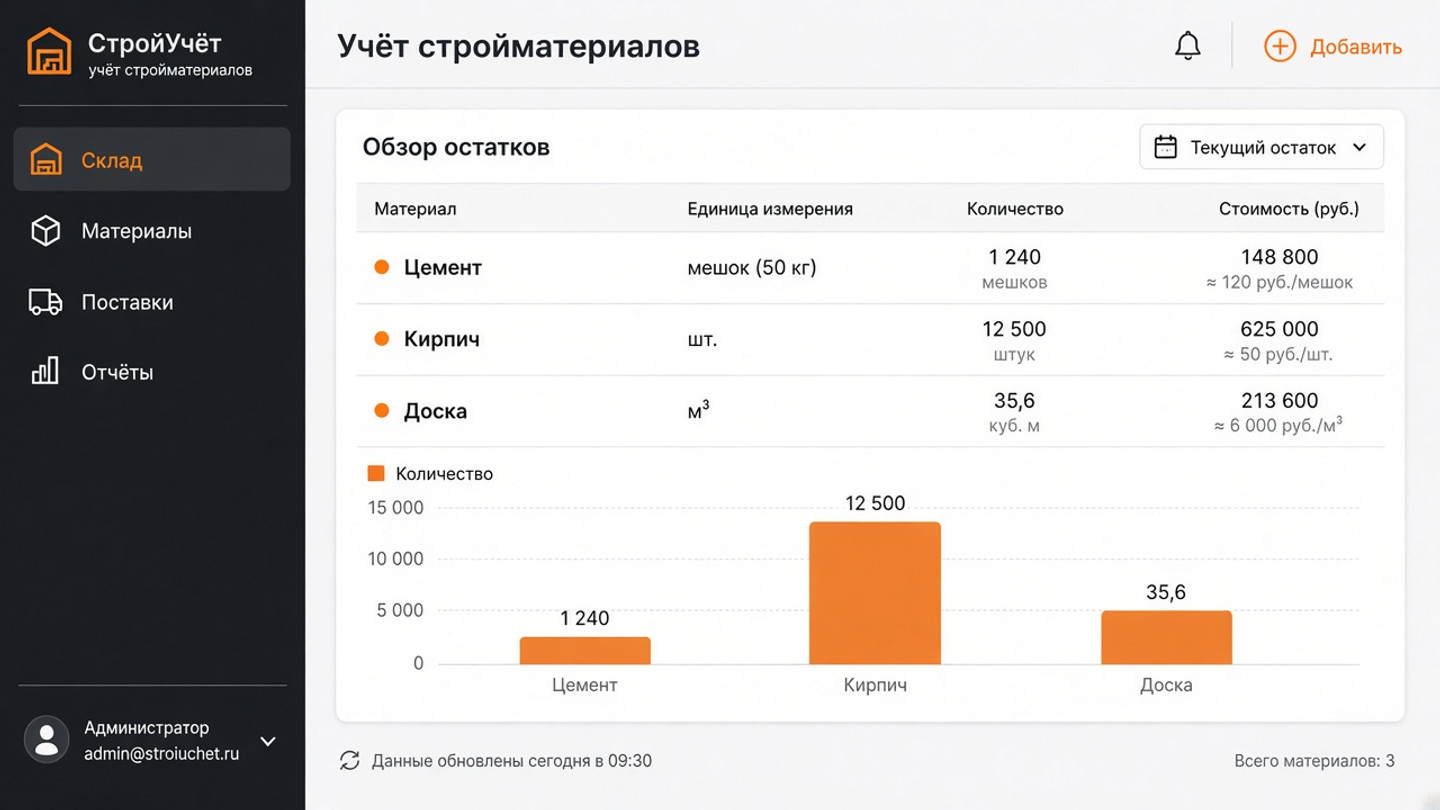The image size is (1440, 810).
Task: Open notifications via the bell icon
Action: tap(1187, 46)
